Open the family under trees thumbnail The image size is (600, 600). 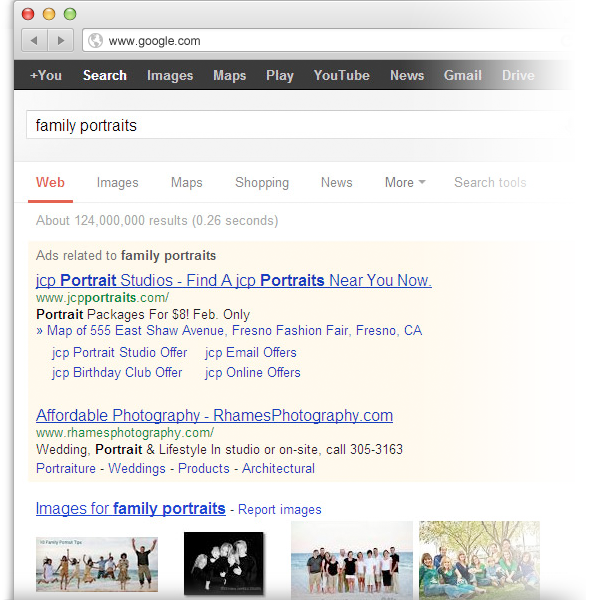click(x=479, y=560)
